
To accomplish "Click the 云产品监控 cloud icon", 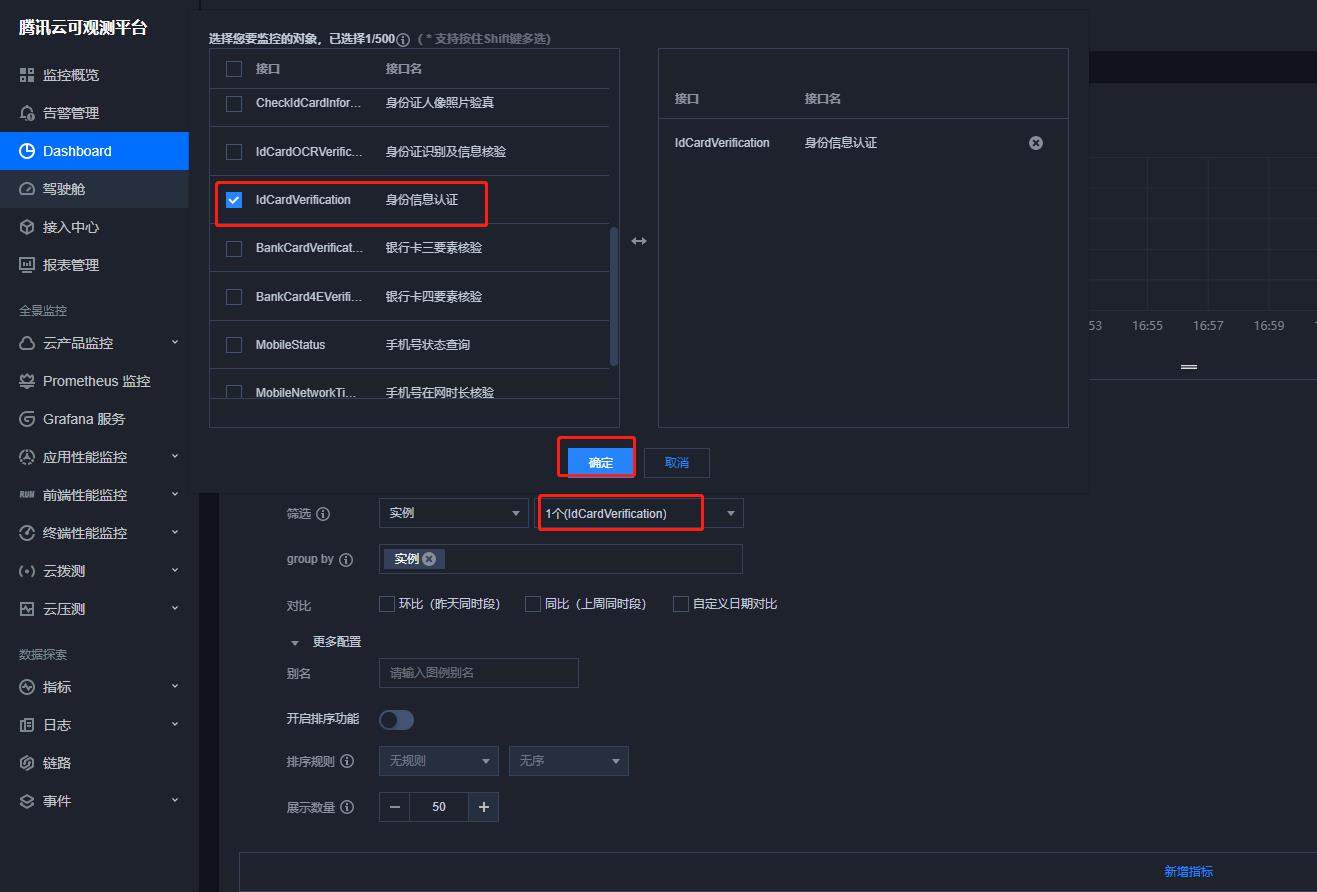I will tap(27, 343).
